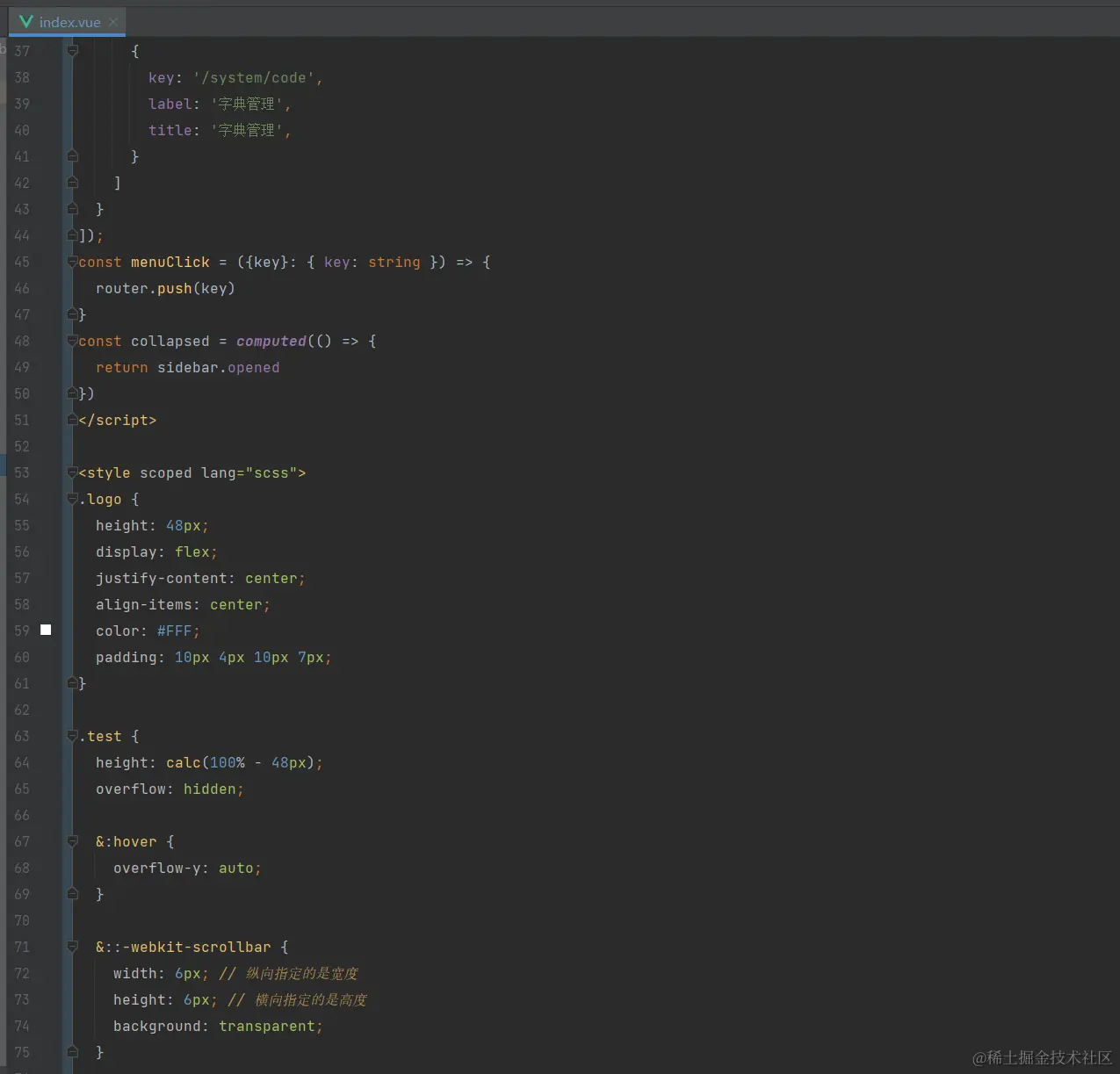The height and width of the screenshot is (1074, 1120).
Task: Collapse the &:hover block at line 67
Action: (x=72, y=841)
